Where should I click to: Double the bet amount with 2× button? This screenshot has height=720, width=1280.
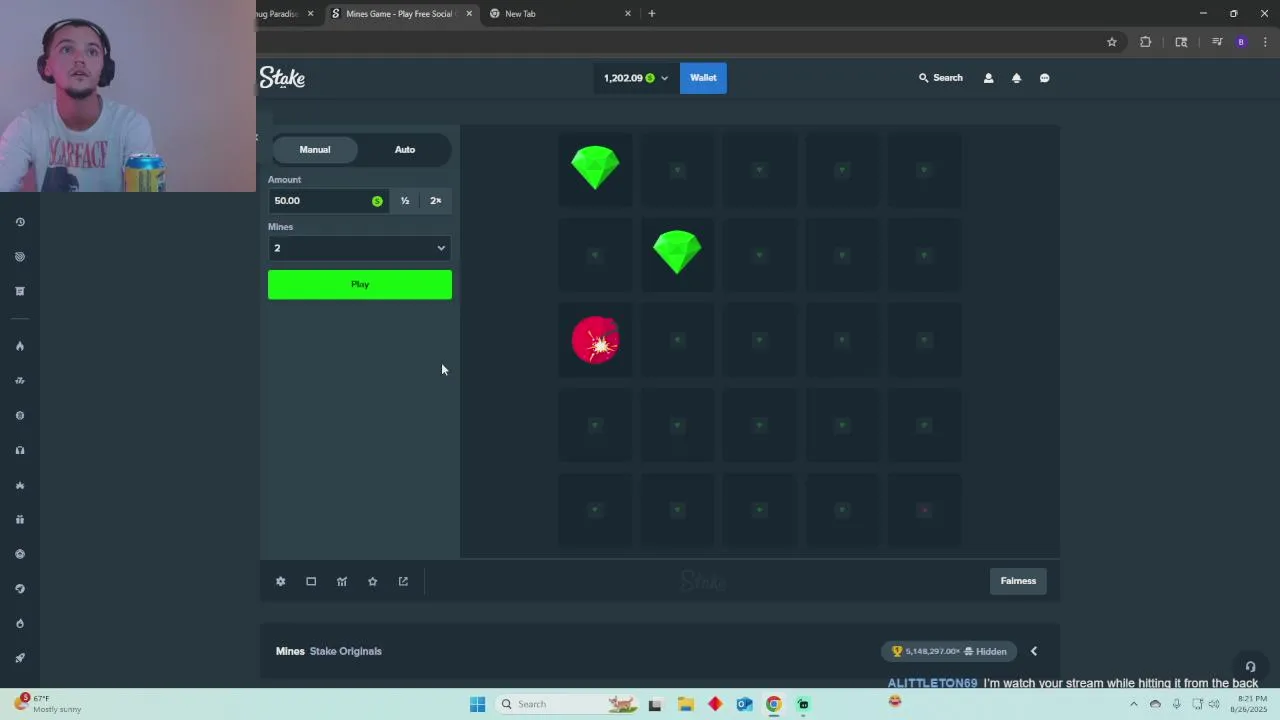point(436,200)
